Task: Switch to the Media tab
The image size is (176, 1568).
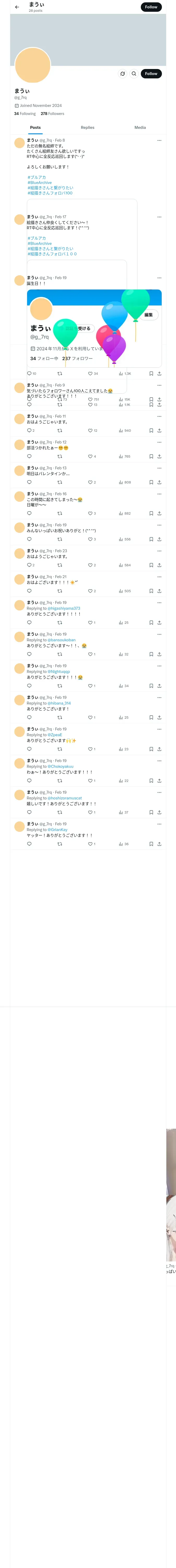Action: [140, 128]
